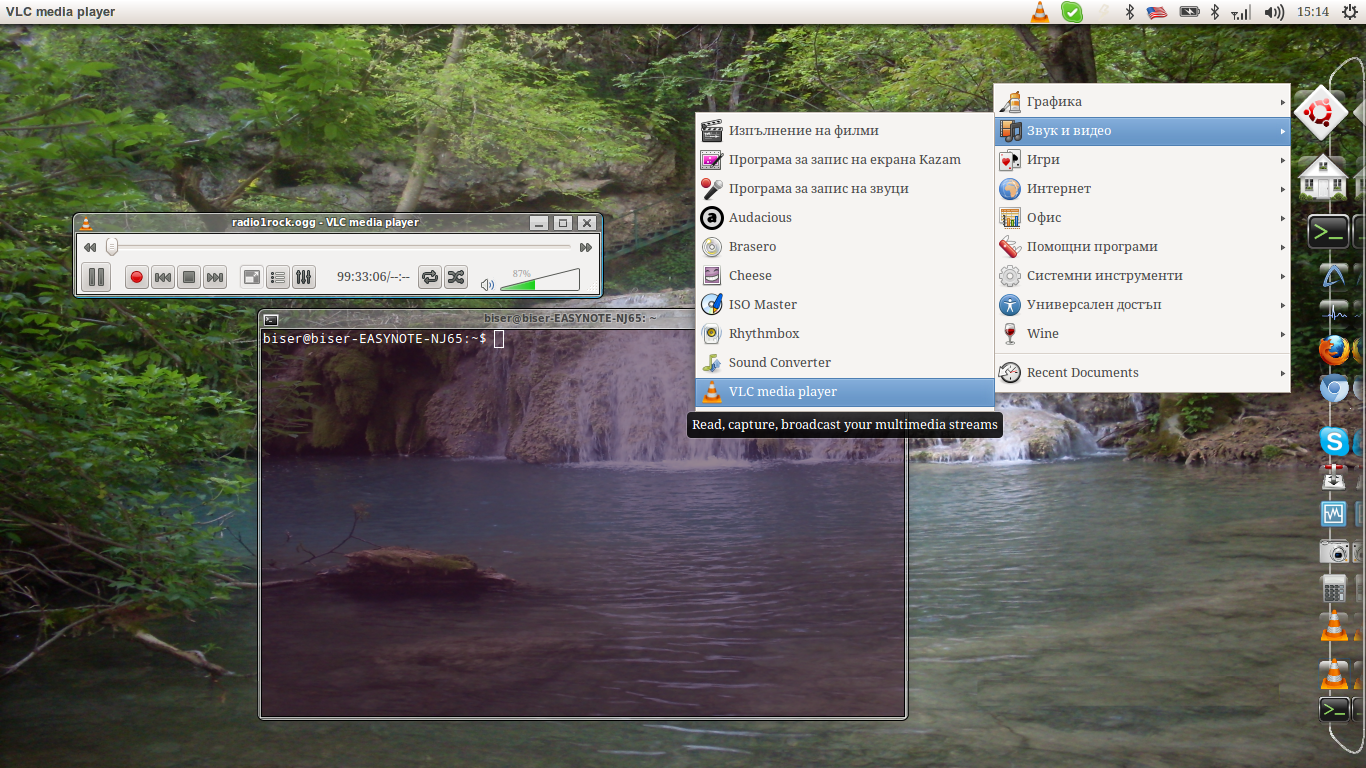Expand the Универсален достъп submenu
1366x768 pixels.
click(1142, 304)
